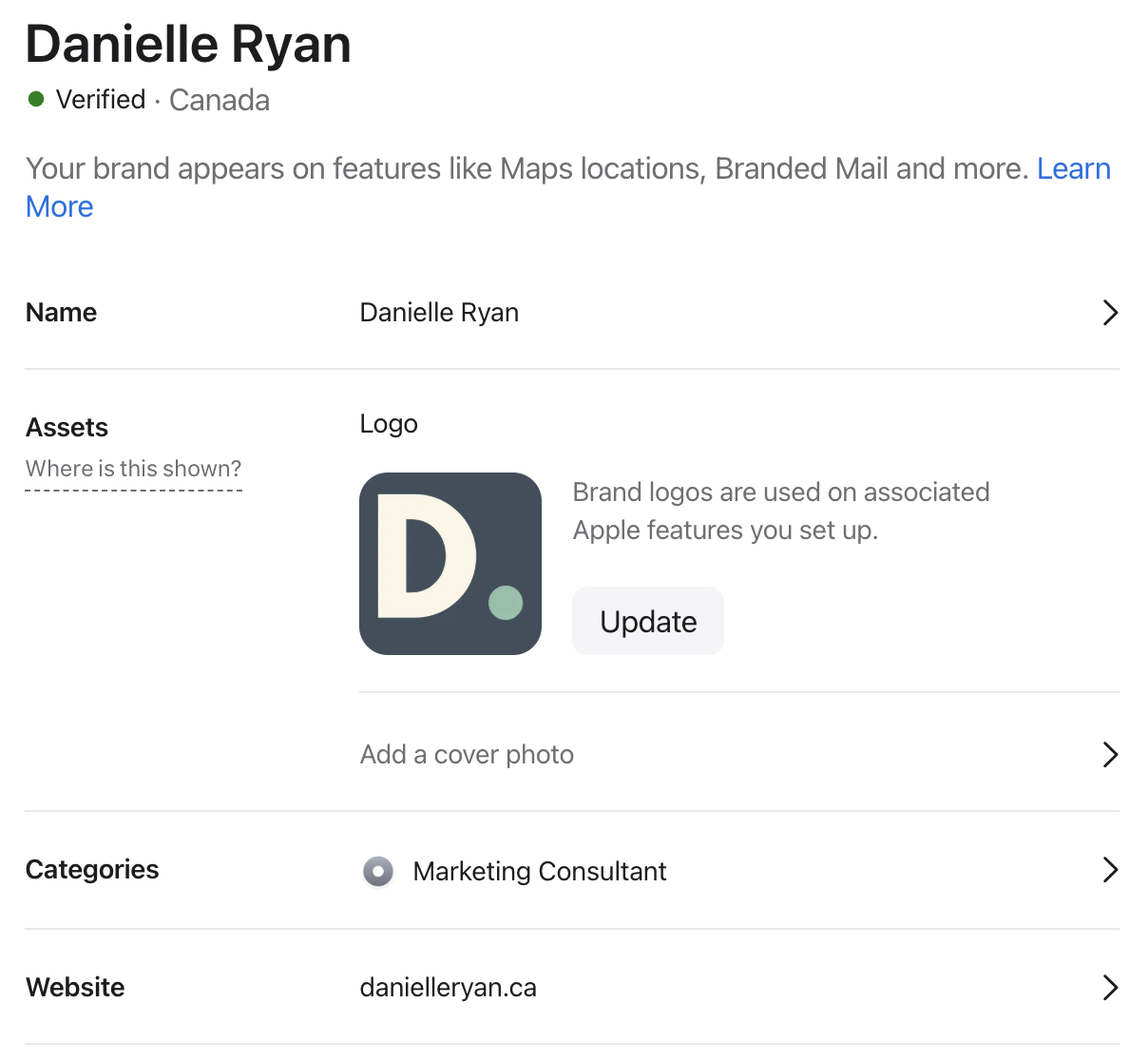This screenshot has width=1148, height=1061.
Task: Expand the Add a cover photo chevron
Action: tap(1109, 755)
